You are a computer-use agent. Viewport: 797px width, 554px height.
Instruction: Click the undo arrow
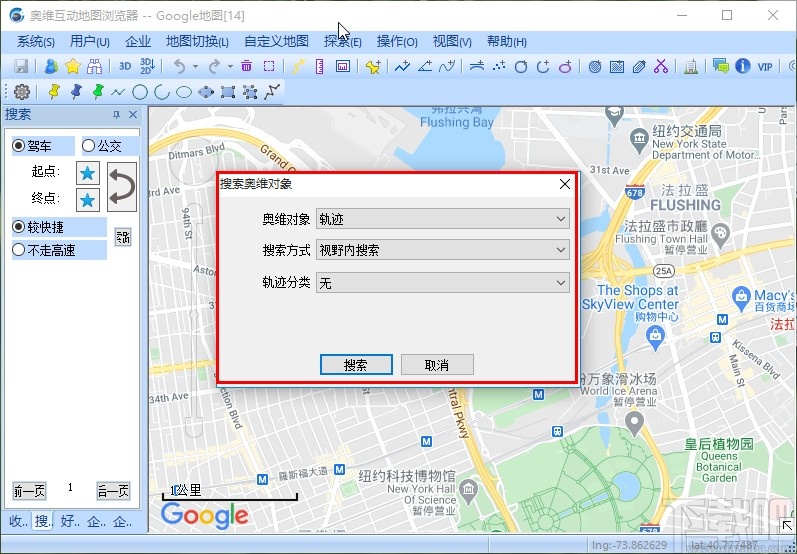click(179, 66)
